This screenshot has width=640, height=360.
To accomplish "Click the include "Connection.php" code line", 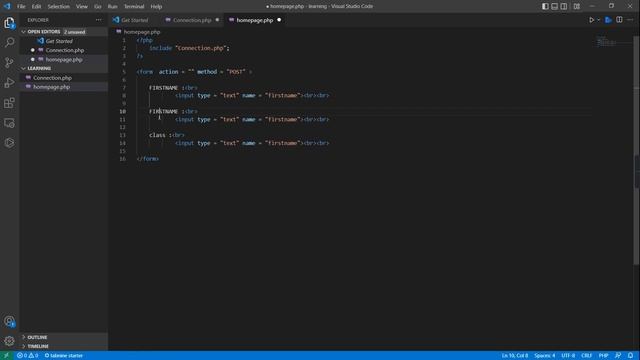I will 189,48.
